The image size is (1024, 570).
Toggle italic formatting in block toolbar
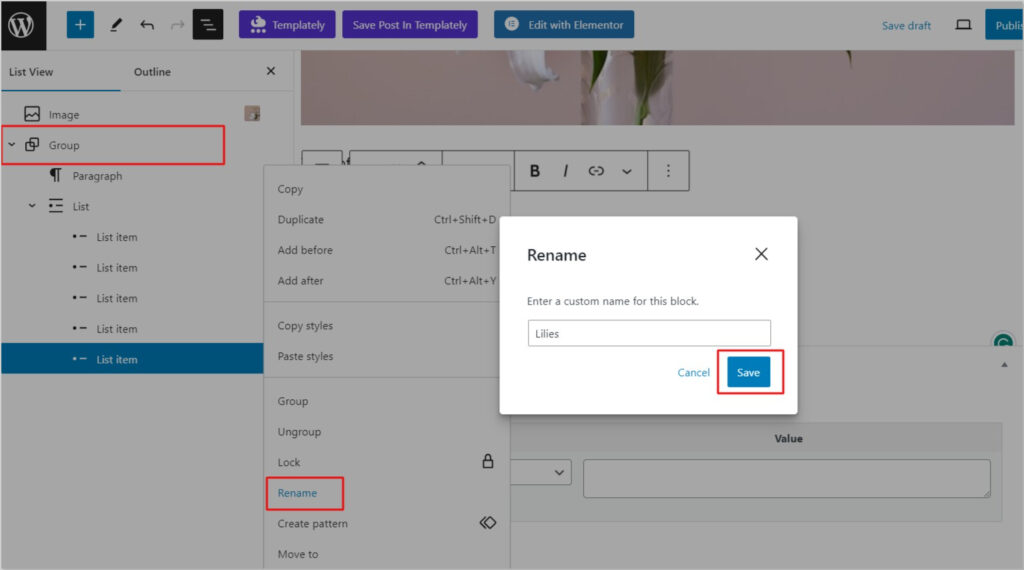coord(565,171)
